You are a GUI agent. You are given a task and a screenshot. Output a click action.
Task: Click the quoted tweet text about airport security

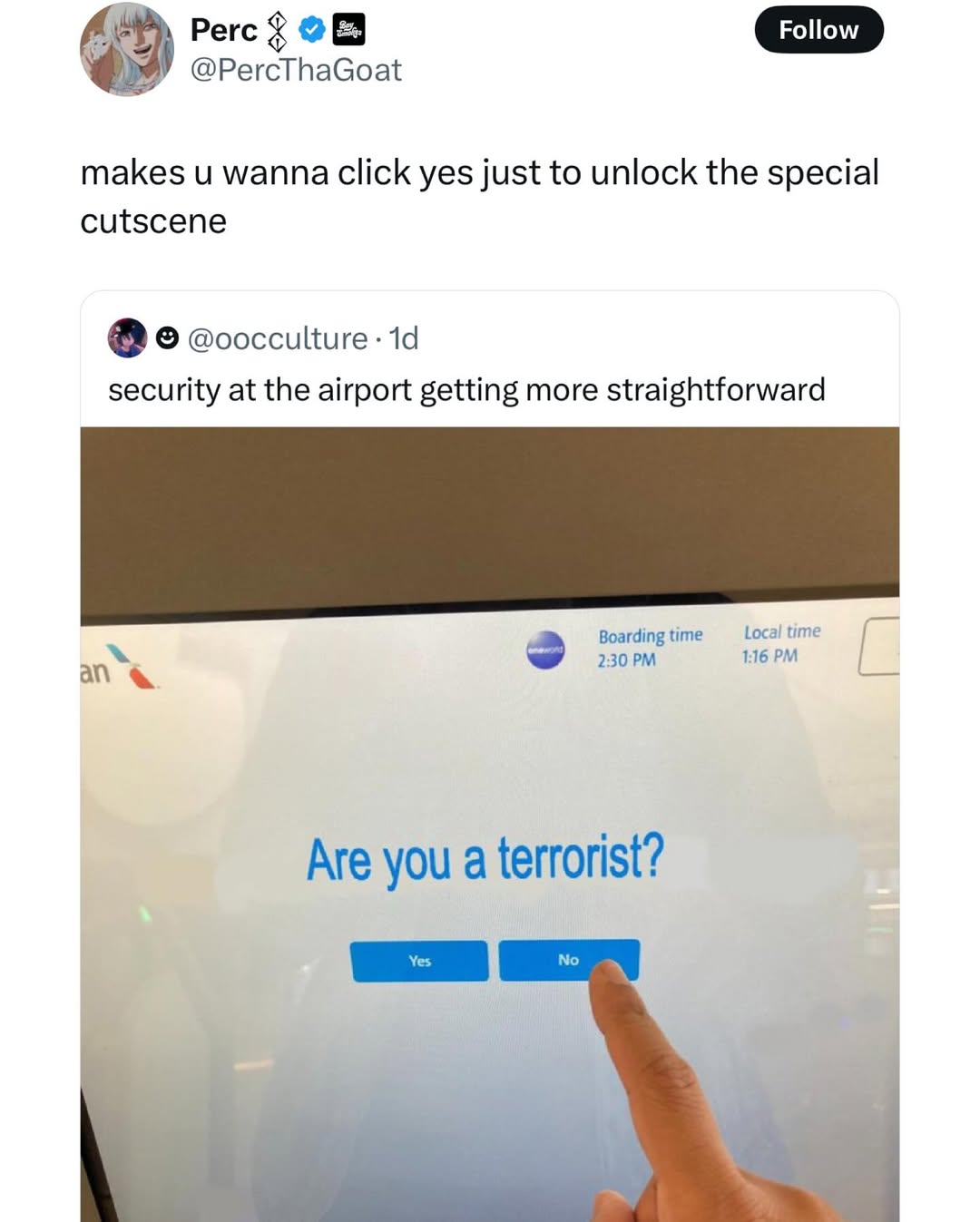click(466, 390)
